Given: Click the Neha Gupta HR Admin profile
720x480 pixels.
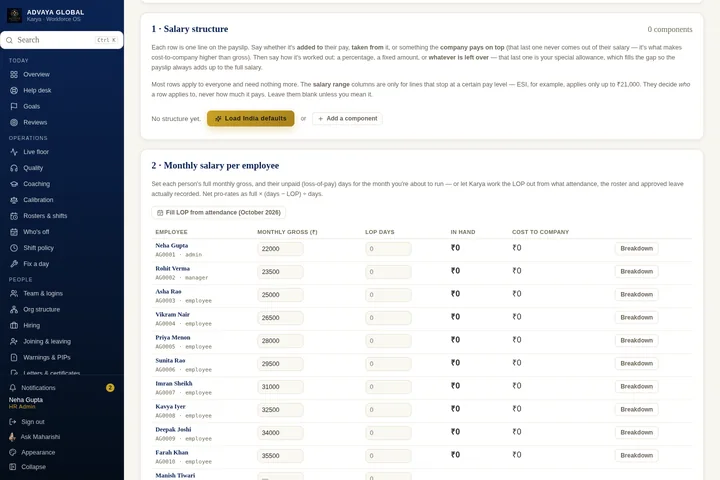Looking at the screenshot, I should (x=26, y=403).
